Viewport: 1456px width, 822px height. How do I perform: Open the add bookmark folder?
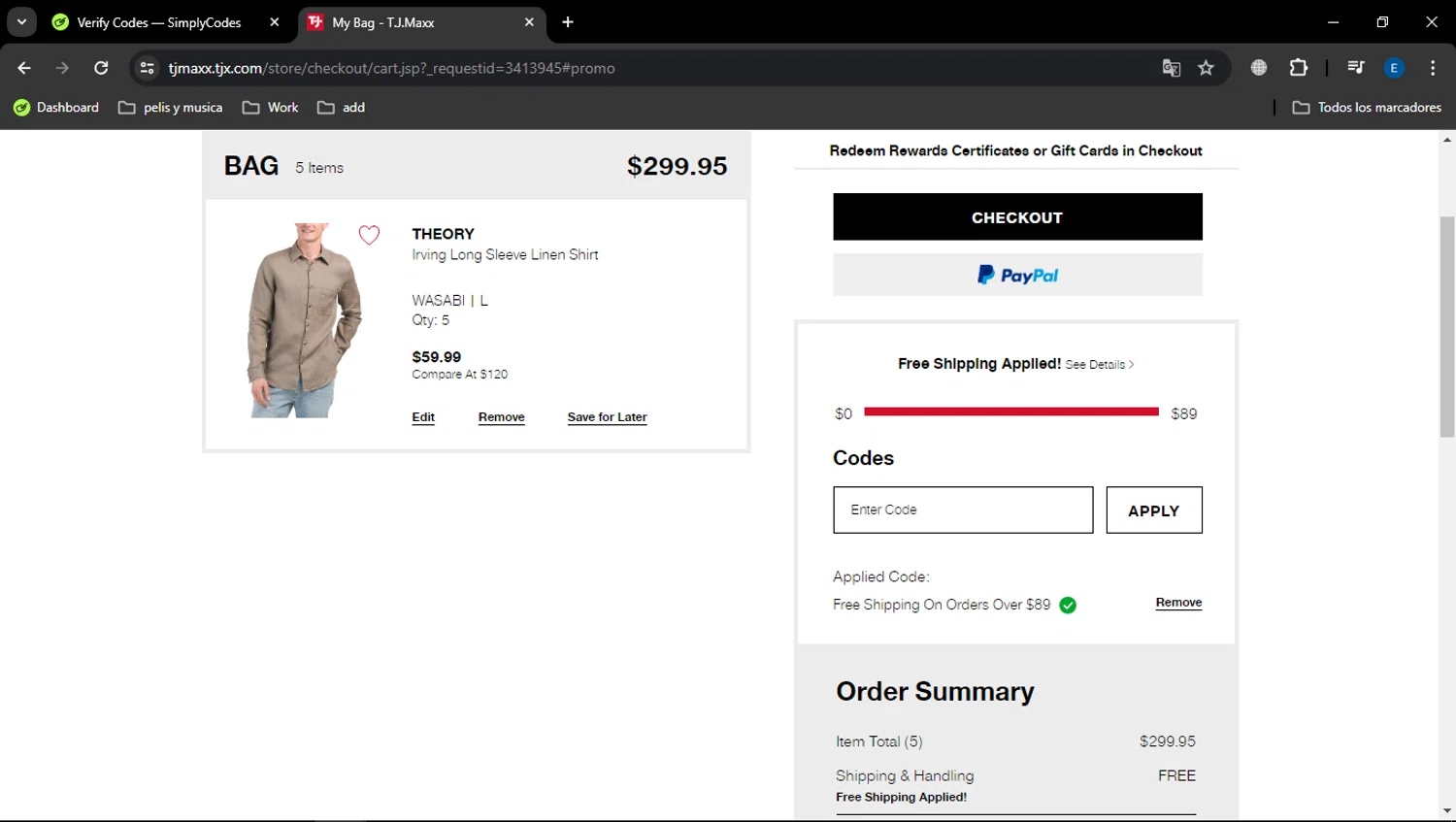(342, 108)
